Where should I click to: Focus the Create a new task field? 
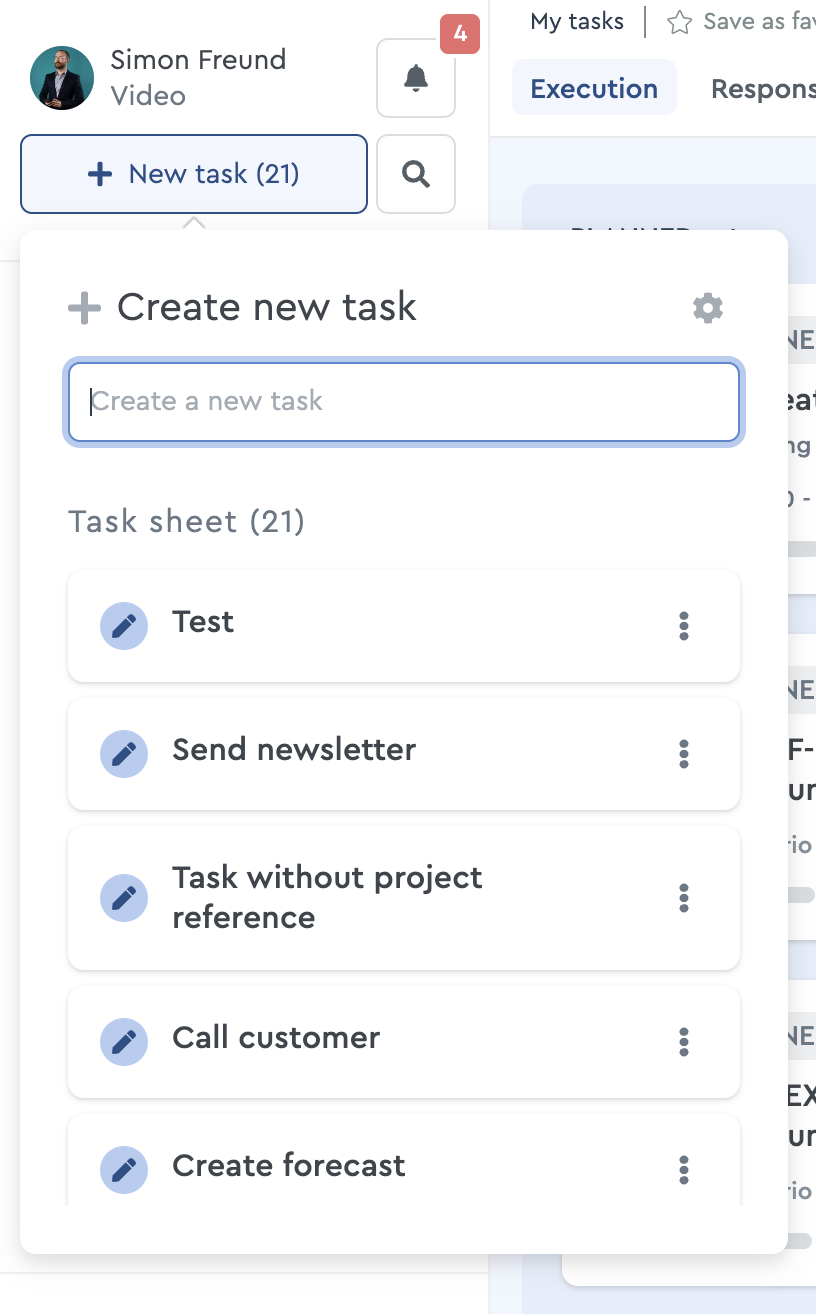coord(404,402)
